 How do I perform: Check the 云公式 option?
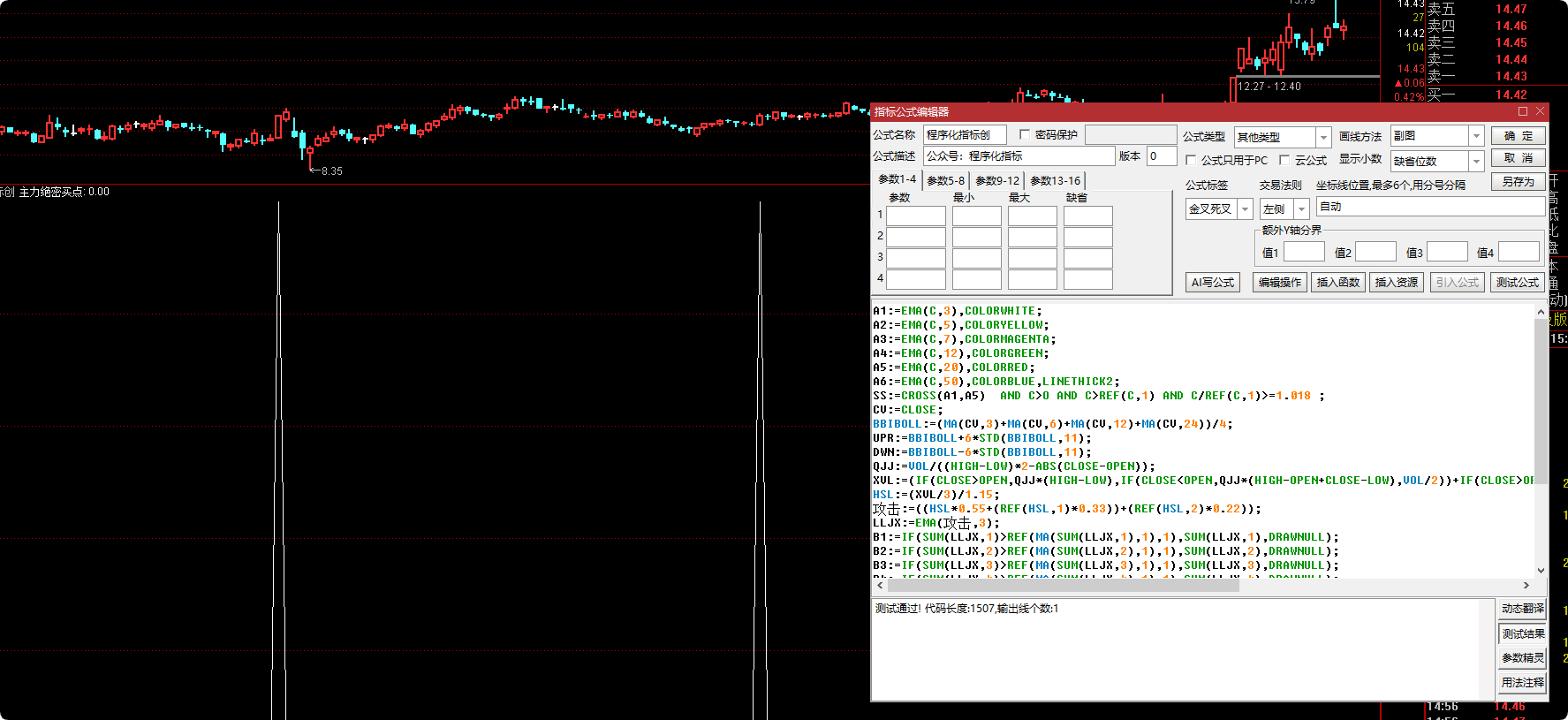1285,160
